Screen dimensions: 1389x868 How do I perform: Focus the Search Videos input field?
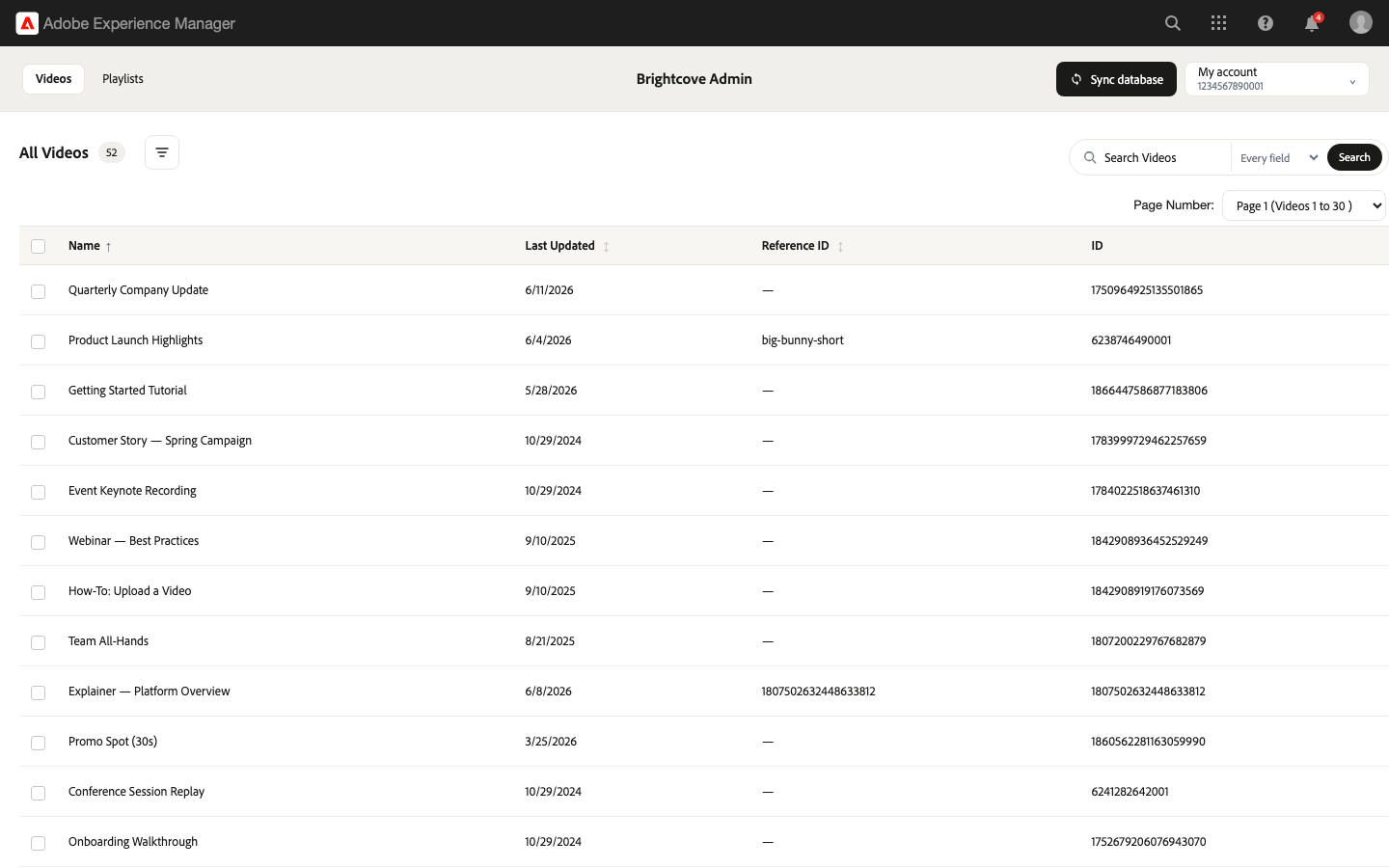pyautogui.click(x=1163, y=157)
